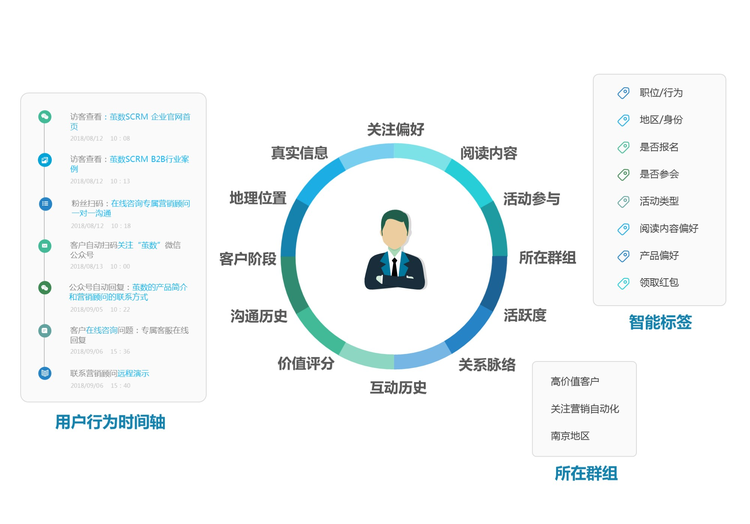This screenshot has width=750, height=524.
Task: Click the WeChat icon beside 企业官网首页 entry
Action: 44,117
